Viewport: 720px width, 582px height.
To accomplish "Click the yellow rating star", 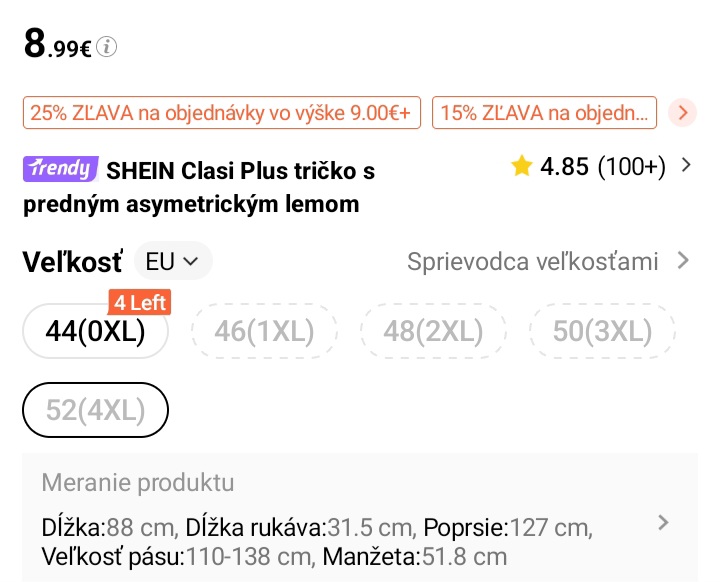I will click(521, 167).
